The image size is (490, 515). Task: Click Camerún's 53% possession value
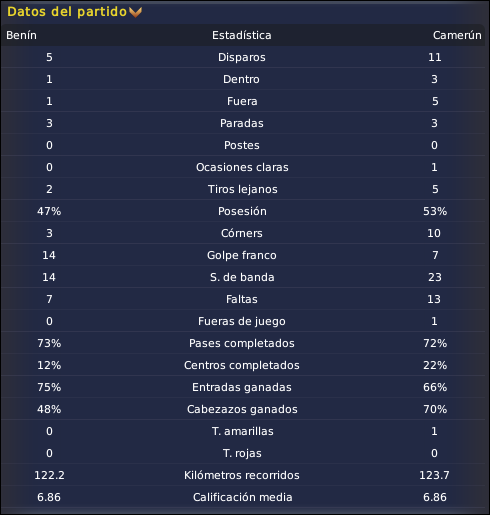point(435,211)
